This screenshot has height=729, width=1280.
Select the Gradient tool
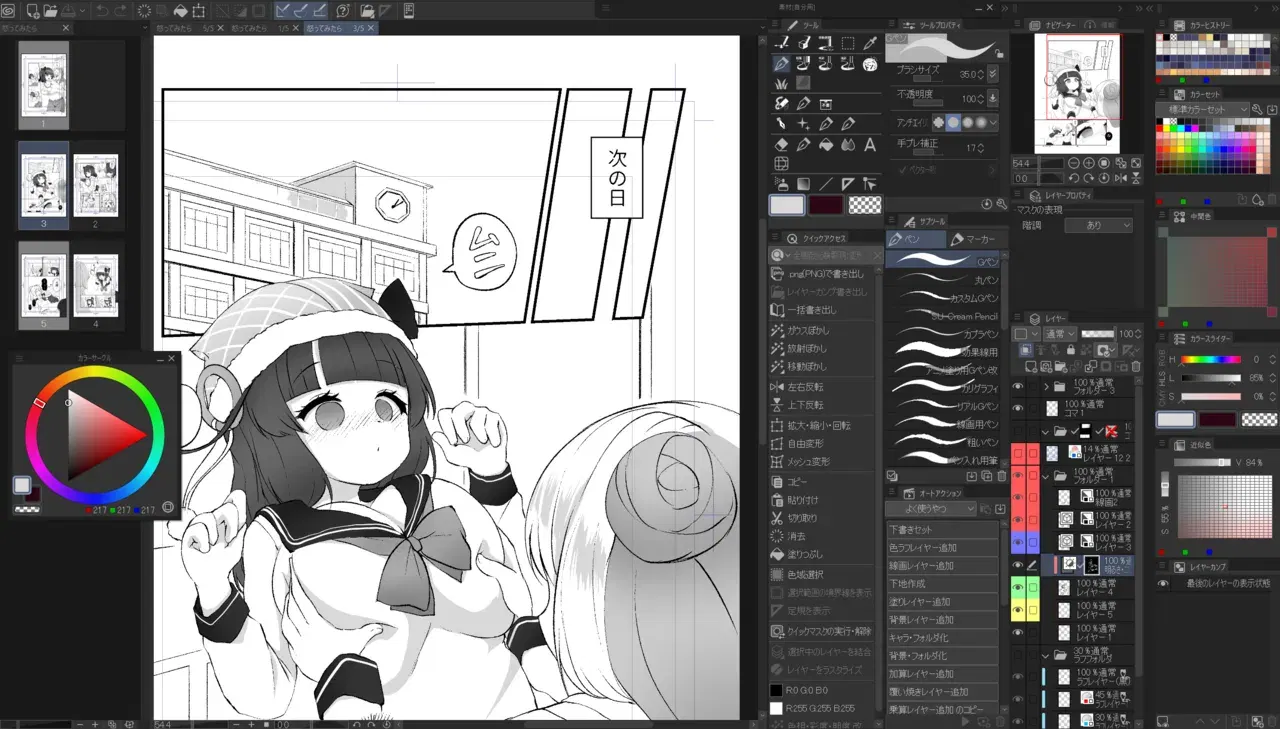[x=804, y=184]
